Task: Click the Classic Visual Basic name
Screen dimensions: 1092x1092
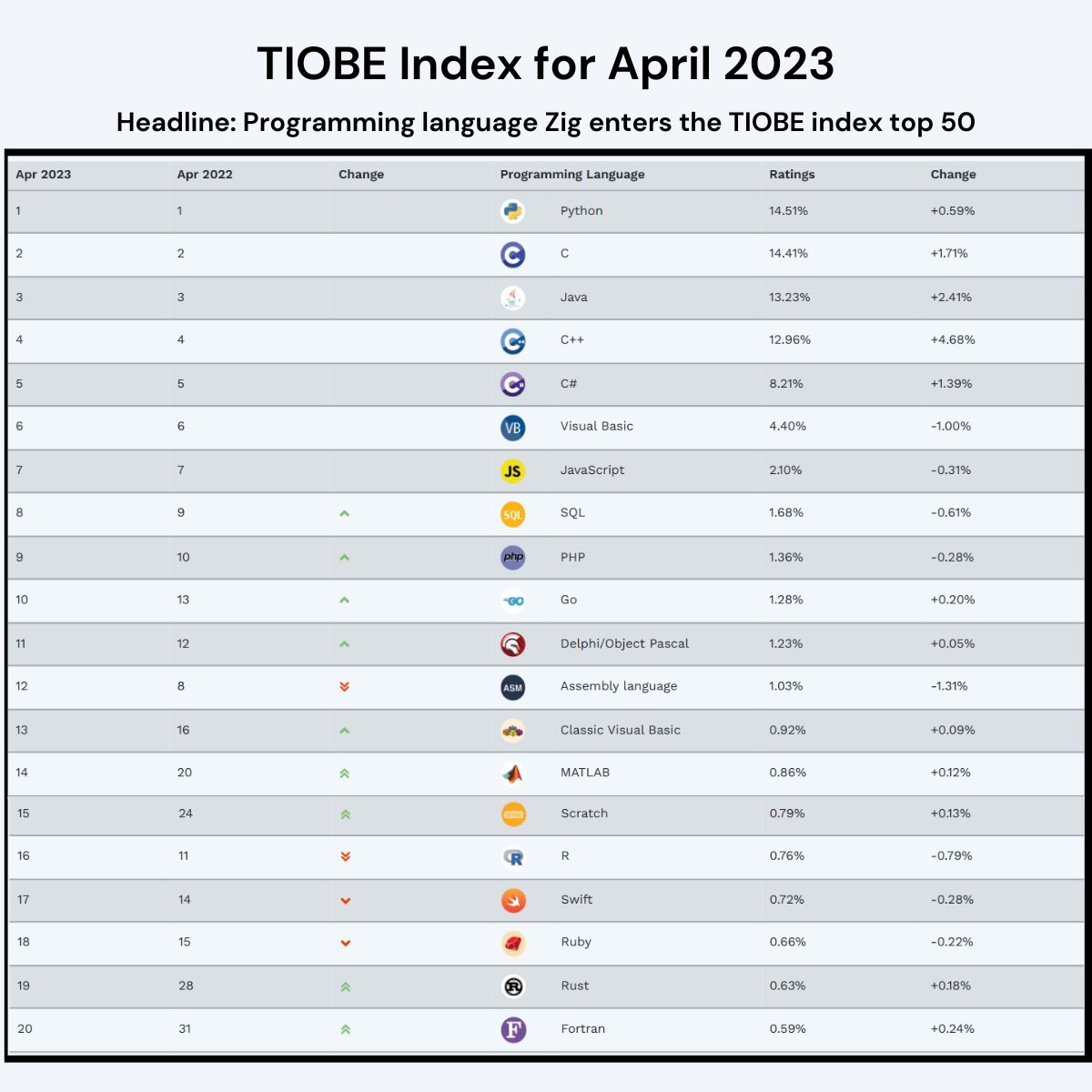Action: coord(620,730)
